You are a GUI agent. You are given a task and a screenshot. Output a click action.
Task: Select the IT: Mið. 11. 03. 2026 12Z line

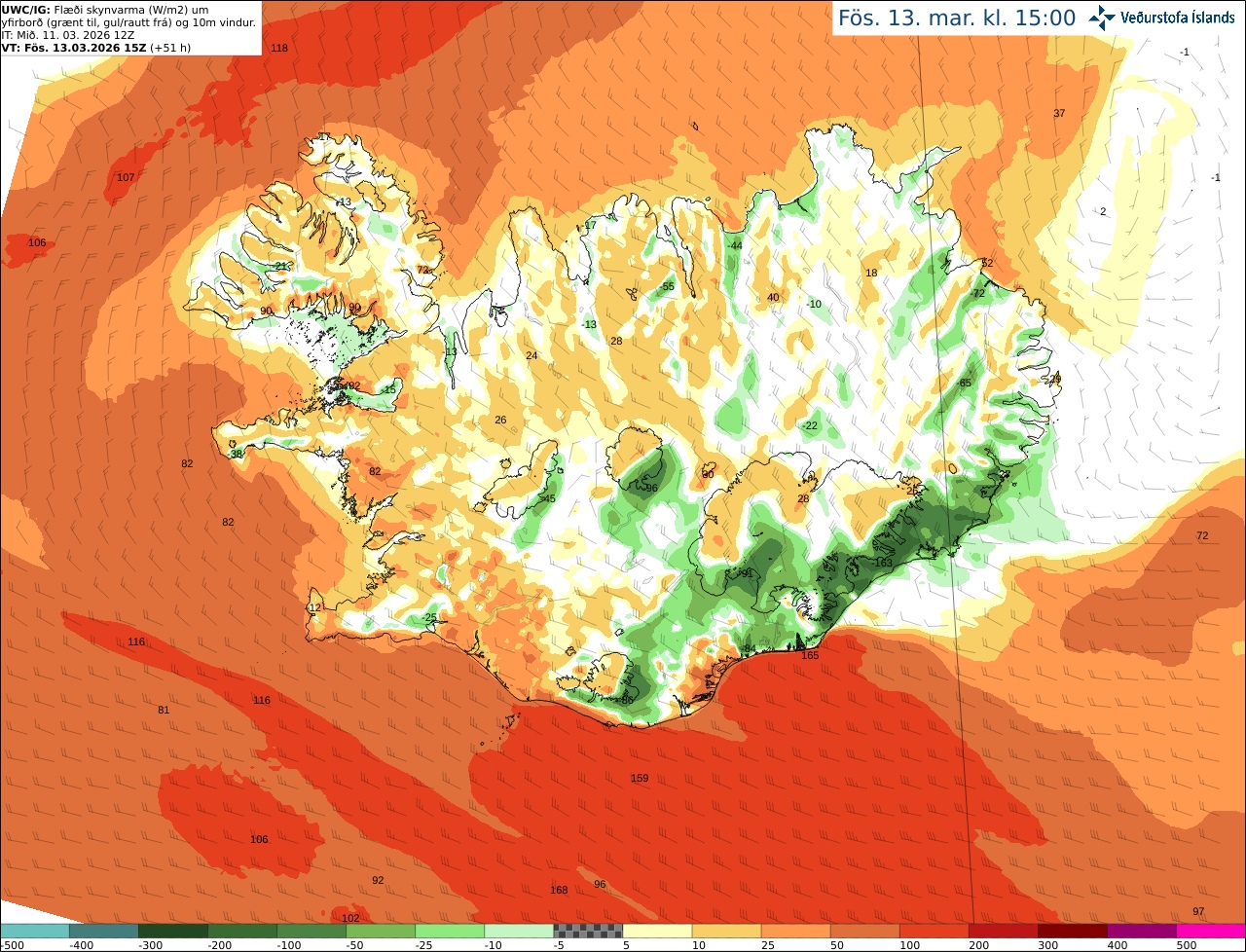[68, 34]
